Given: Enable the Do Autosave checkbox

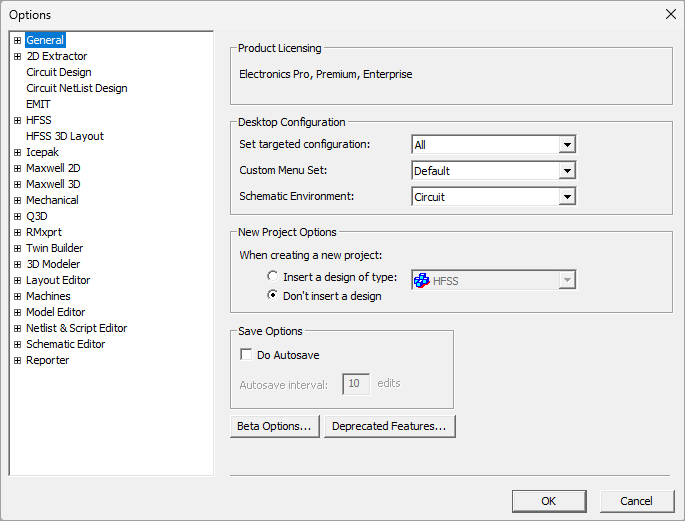Looking at the screenshot, I should click(x=246, y=355).
